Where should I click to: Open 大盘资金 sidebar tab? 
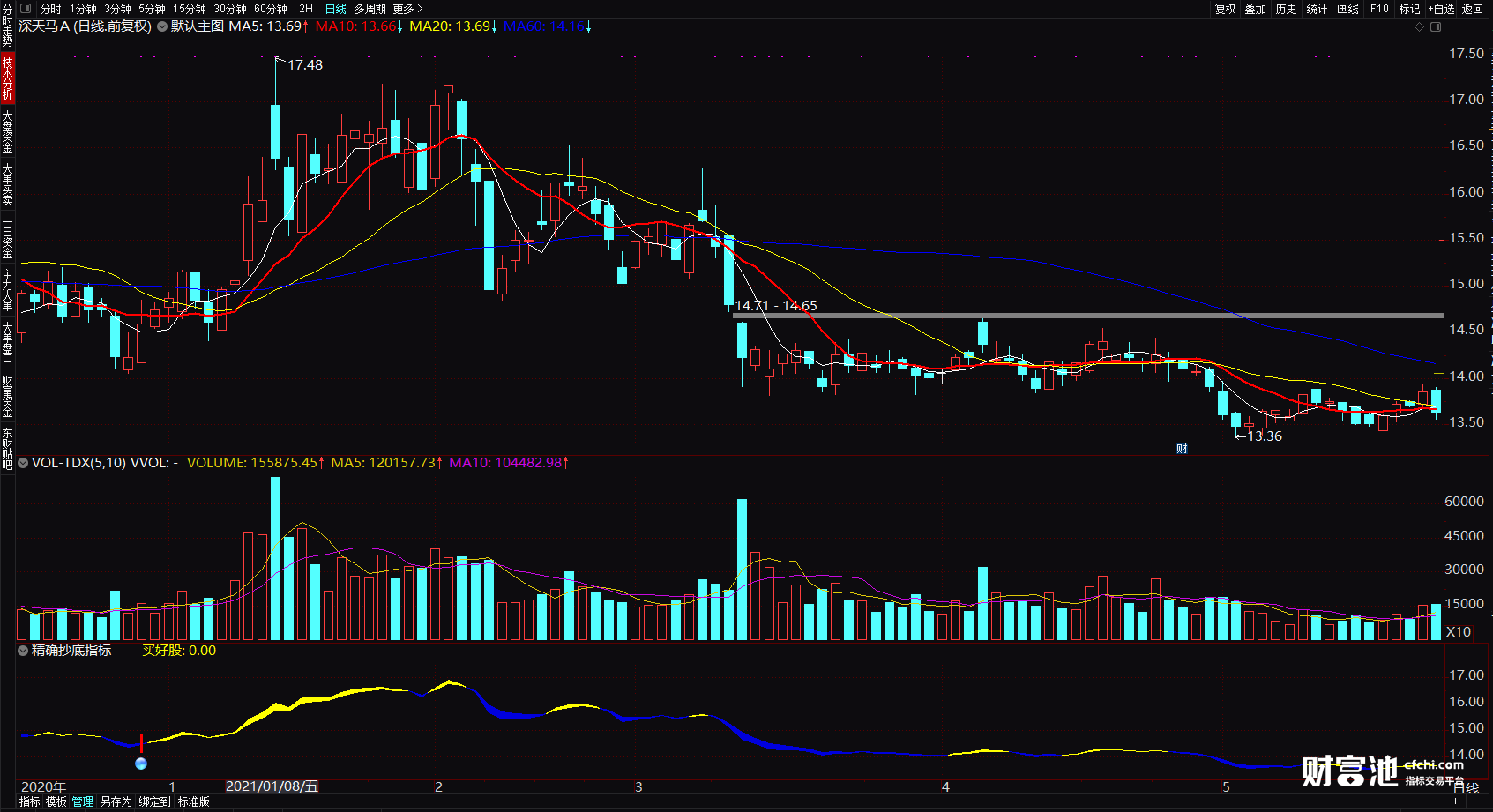click(x=7, y=131)
